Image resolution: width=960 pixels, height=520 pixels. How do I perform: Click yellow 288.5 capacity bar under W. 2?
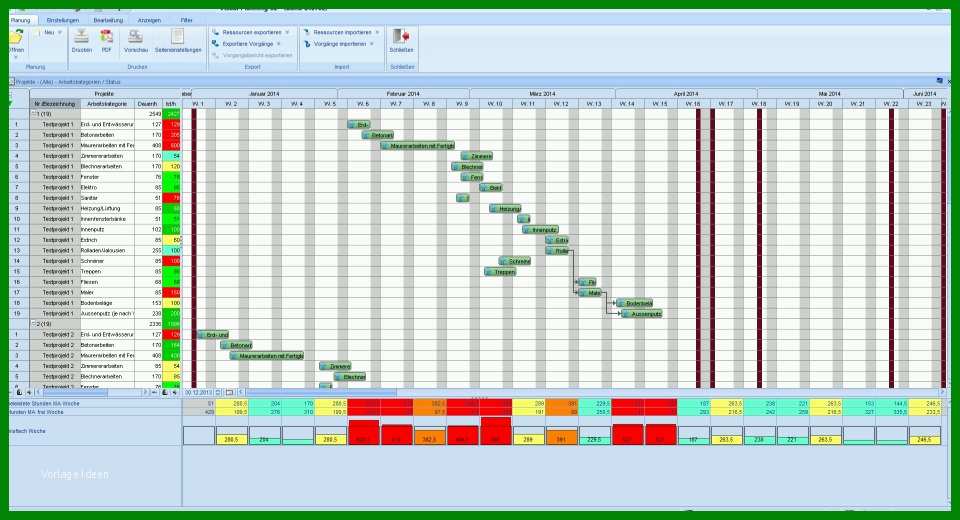(x=231, y=440)
